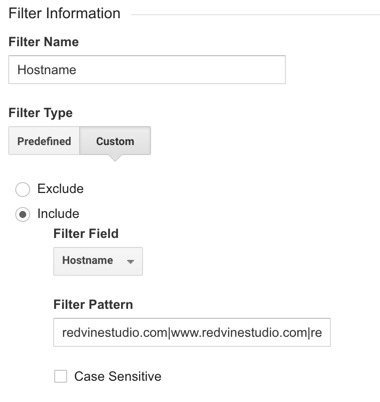Select the Include radio button
380x402 pixels.
tap(22, 214)
